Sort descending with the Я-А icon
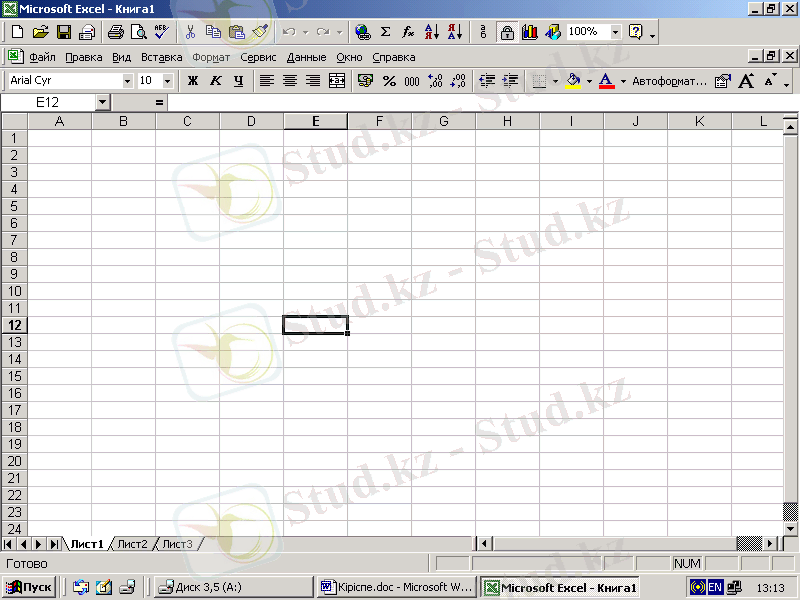800x600 pixels. click(x=455, y=32)
